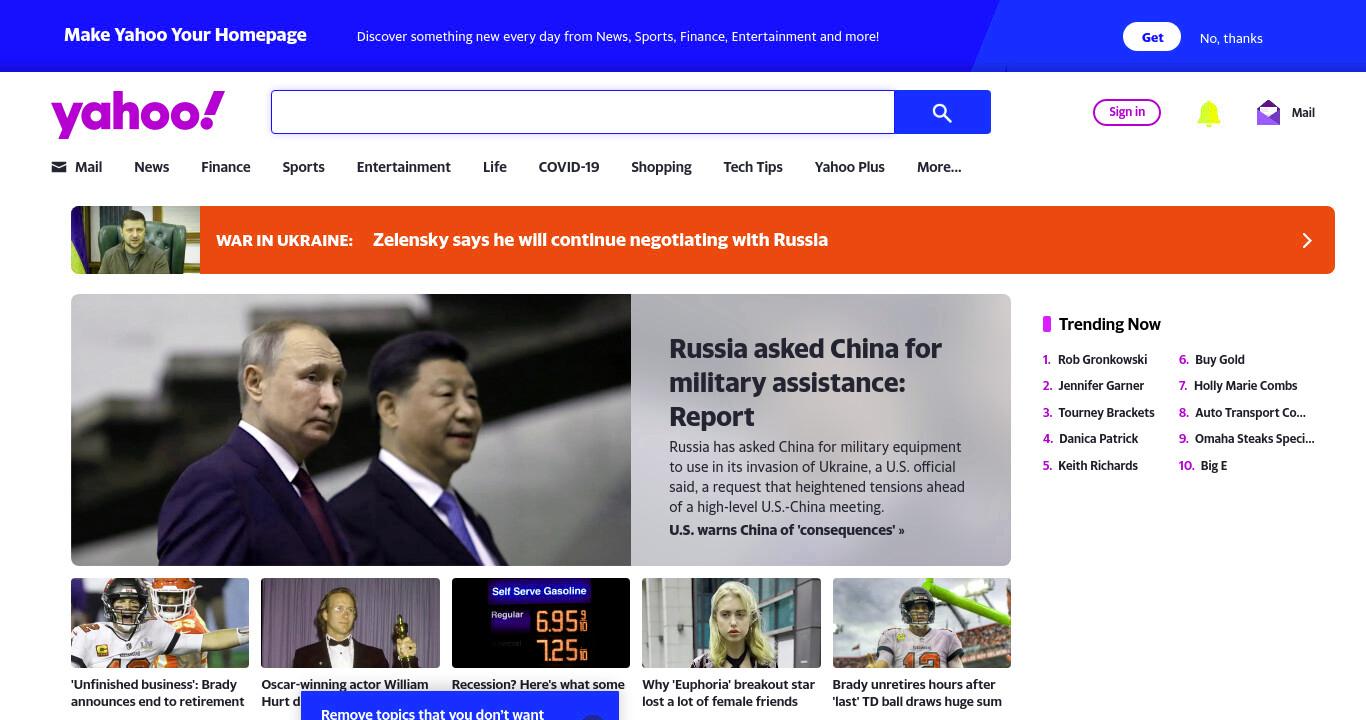Open the 'Euphoria' breakout star story thumbnail
The image size is (1366, 720).
tap(731, 623)
